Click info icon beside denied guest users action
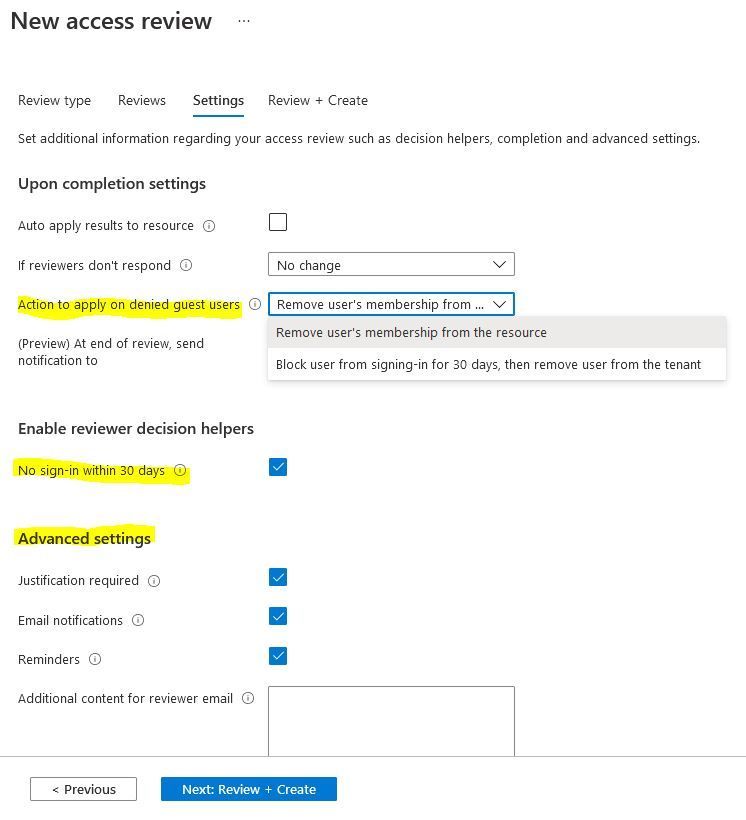Viewport: 746px width, 820px height. [255, 304]
